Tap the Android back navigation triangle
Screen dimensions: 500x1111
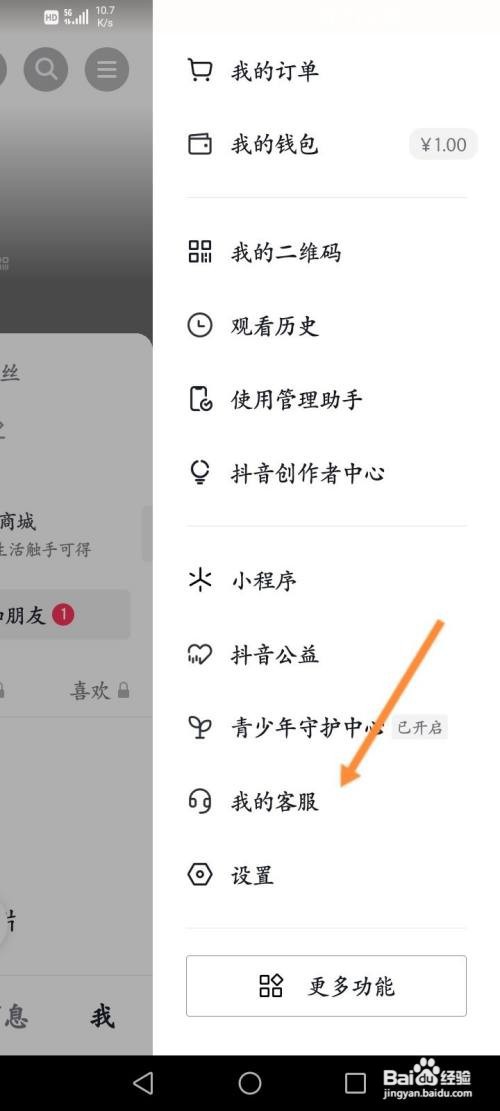(144, 1082)
